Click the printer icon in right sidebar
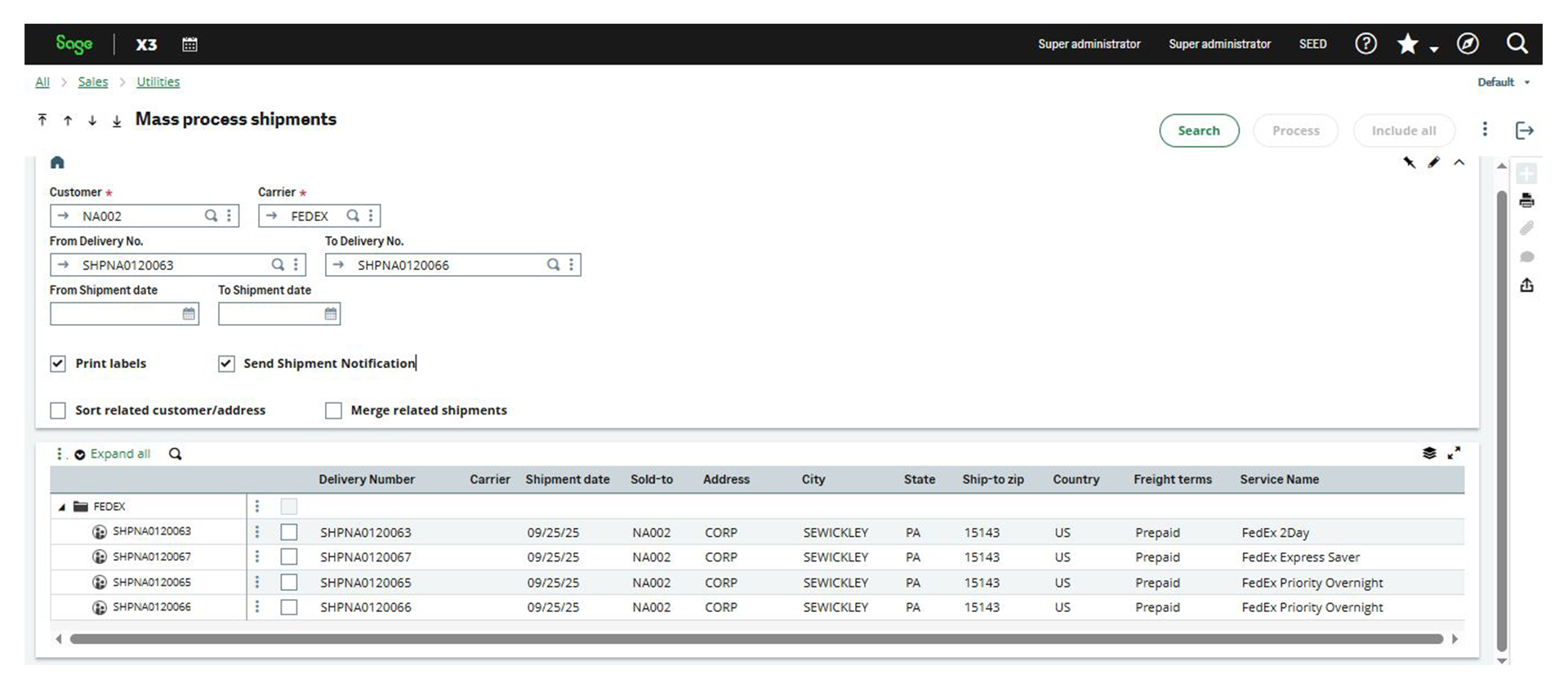Screen dimensions: 1568x688 pos(1526,201)
